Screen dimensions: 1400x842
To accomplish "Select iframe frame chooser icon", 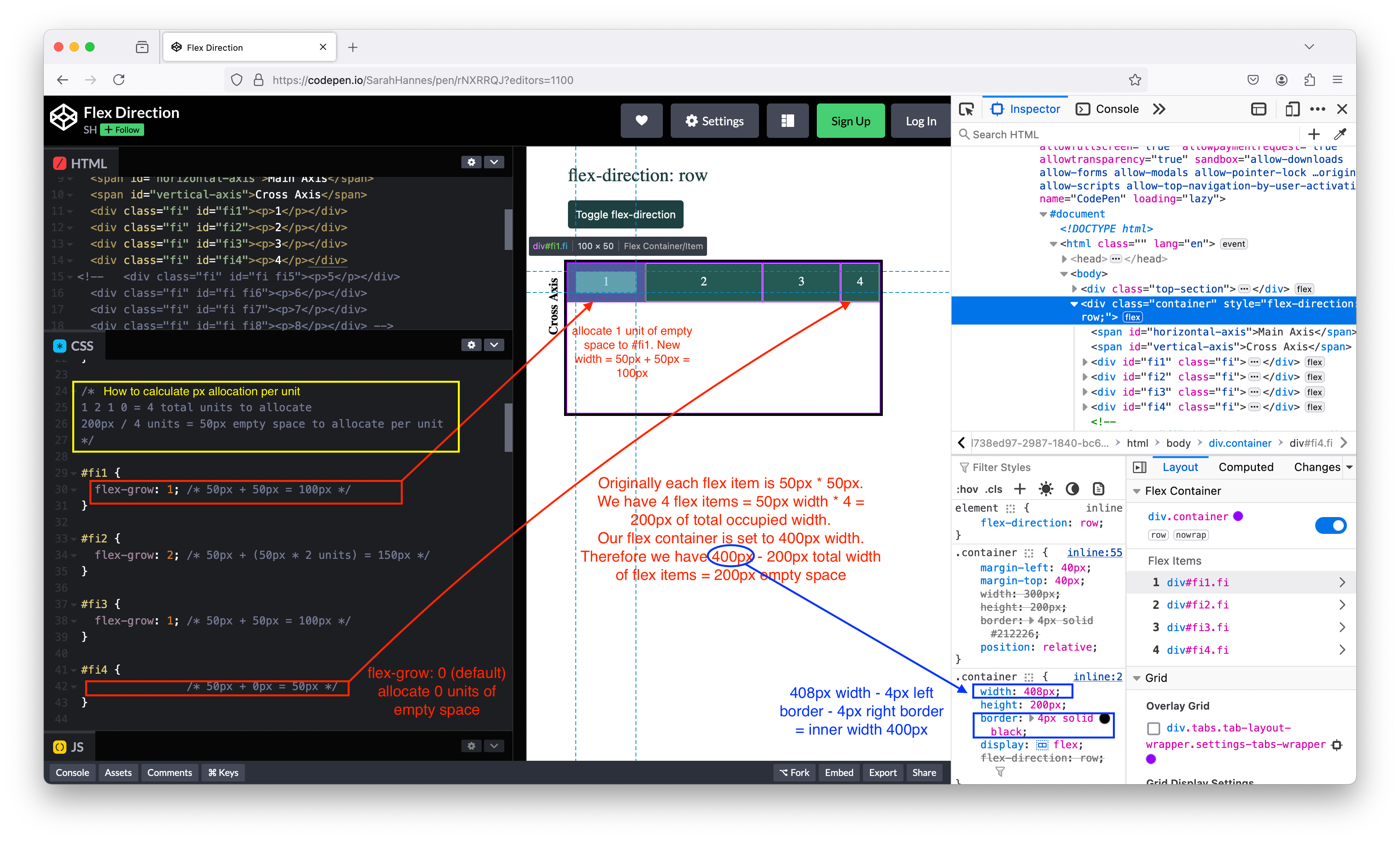I will 1259,109.
